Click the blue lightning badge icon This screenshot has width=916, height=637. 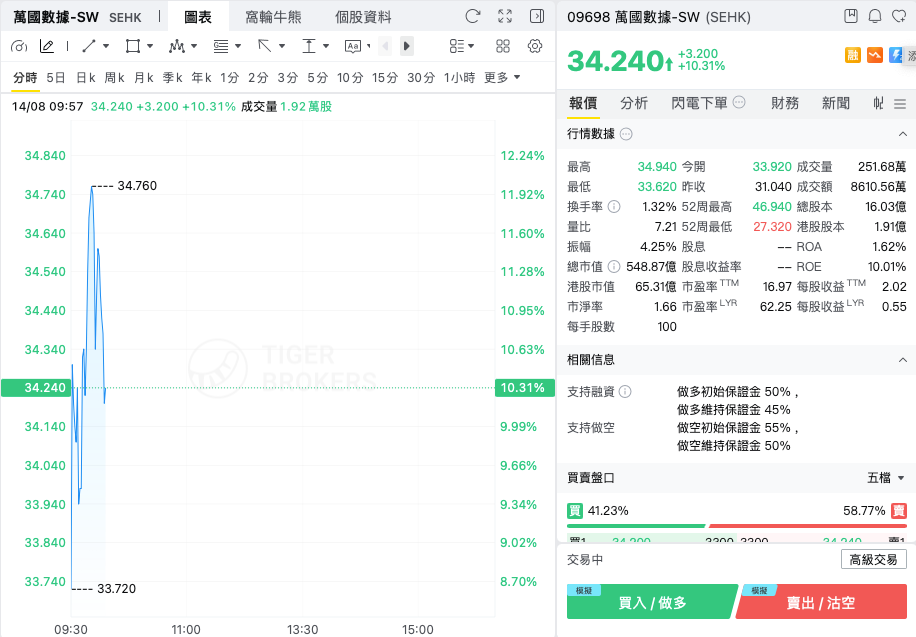coord(895,56)
